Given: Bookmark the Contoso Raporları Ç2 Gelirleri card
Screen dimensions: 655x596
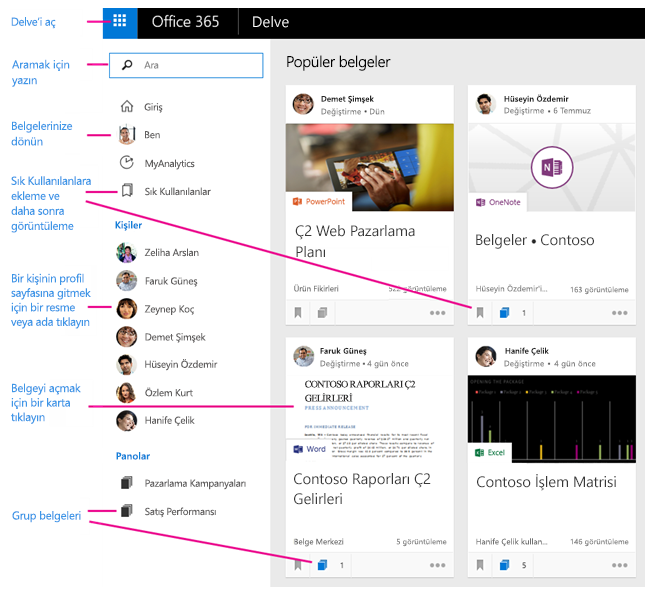Looking at the screenshot, I should click(x=298, y=566).
